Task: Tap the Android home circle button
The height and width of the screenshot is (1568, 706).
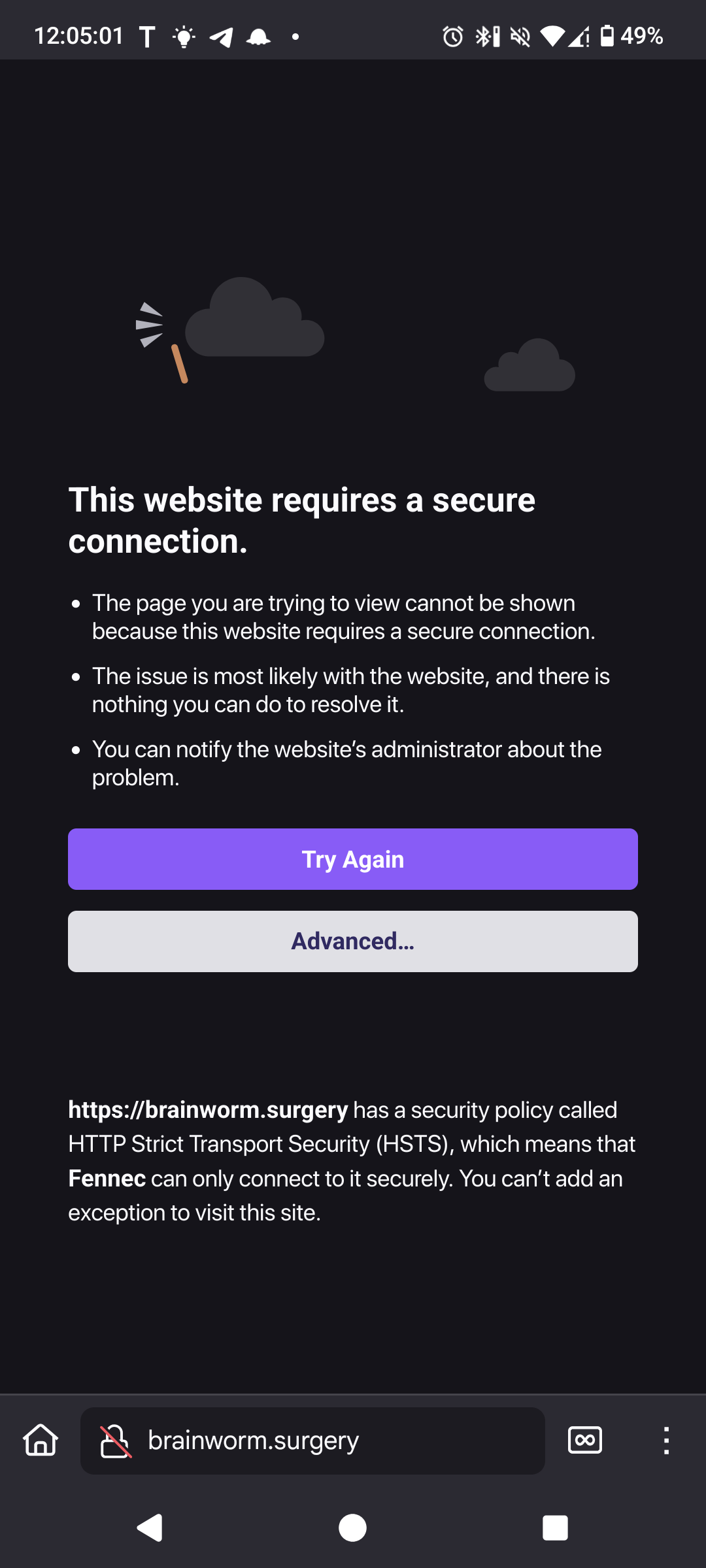Action: pyautogui.click(x=353, y=1528)
